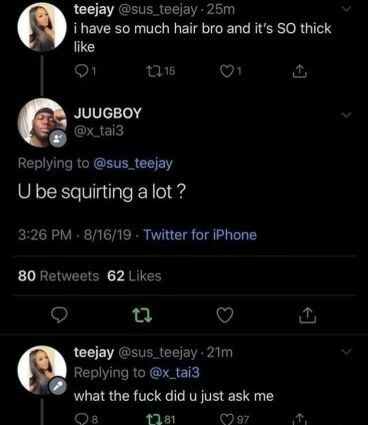Open the Twitter for iPhone source link

click(x=200, y=235)
